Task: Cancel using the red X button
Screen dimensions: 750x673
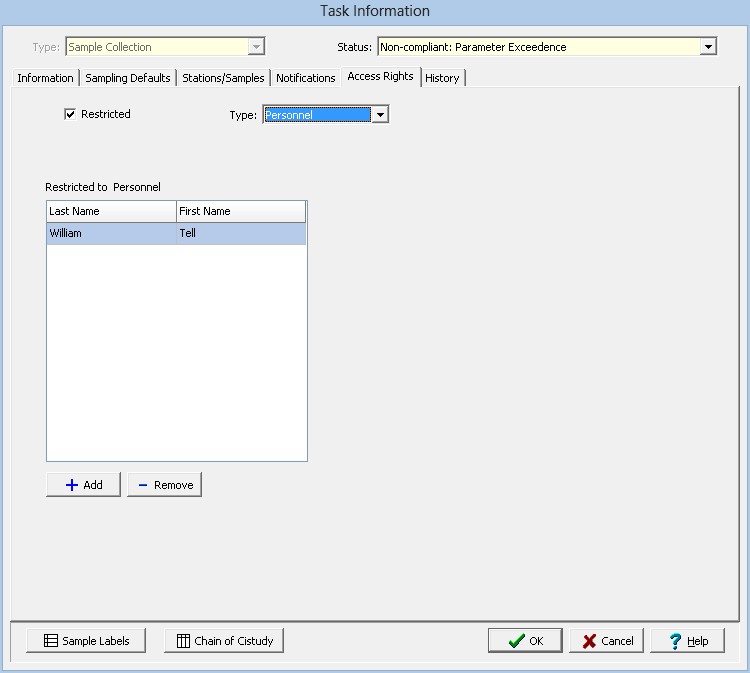Action: pos(607,641)
